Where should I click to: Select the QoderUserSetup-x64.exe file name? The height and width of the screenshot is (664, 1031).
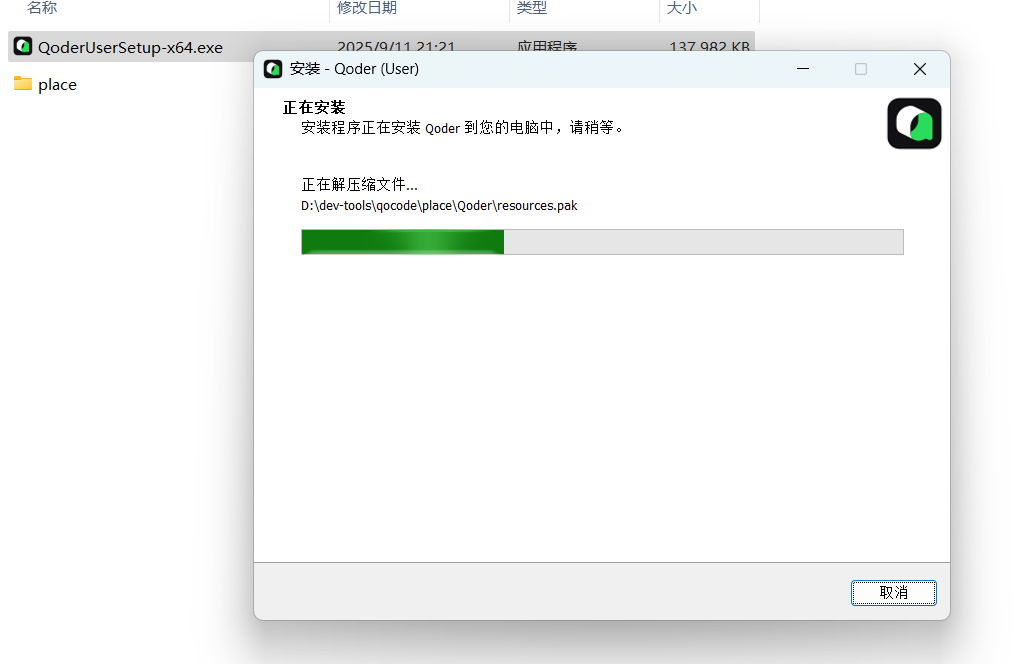pyautogui.click(x=130, y=47)
